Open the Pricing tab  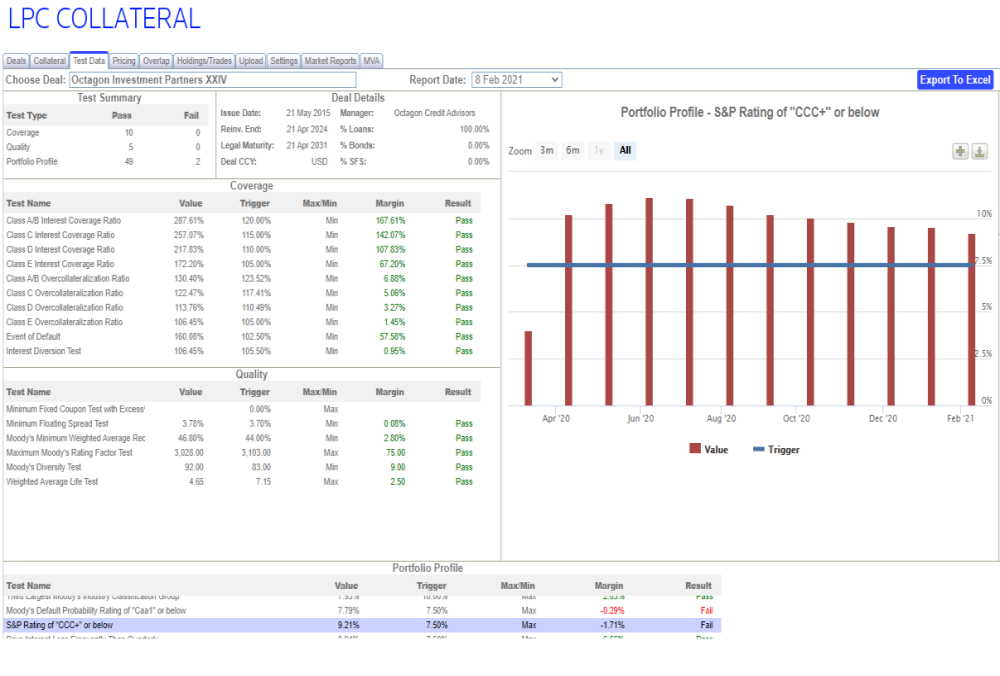[124, 61]
